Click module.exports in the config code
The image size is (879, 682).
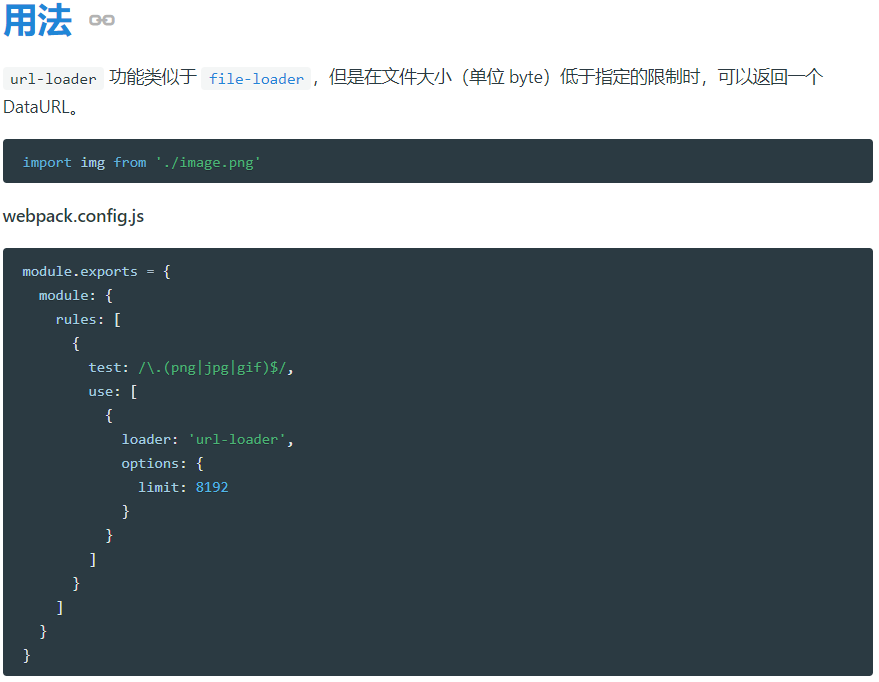(80, 271)
